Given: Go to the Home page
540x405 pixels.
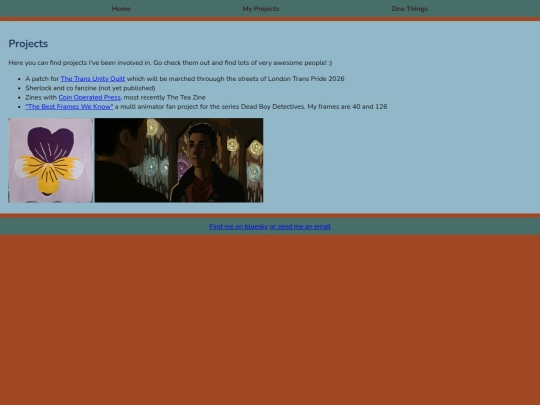Looking at the screenshot, I should click(x=121, y=9).
